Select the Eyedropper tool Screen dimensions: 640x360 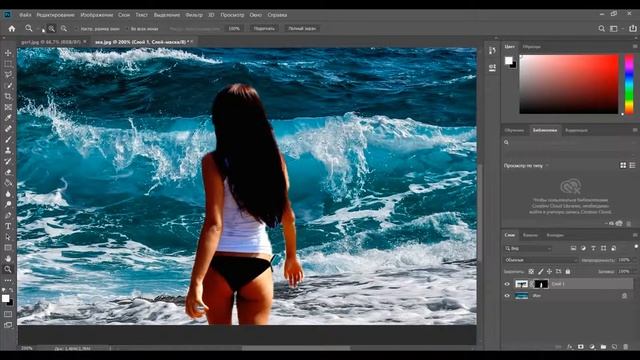(8, 118)
